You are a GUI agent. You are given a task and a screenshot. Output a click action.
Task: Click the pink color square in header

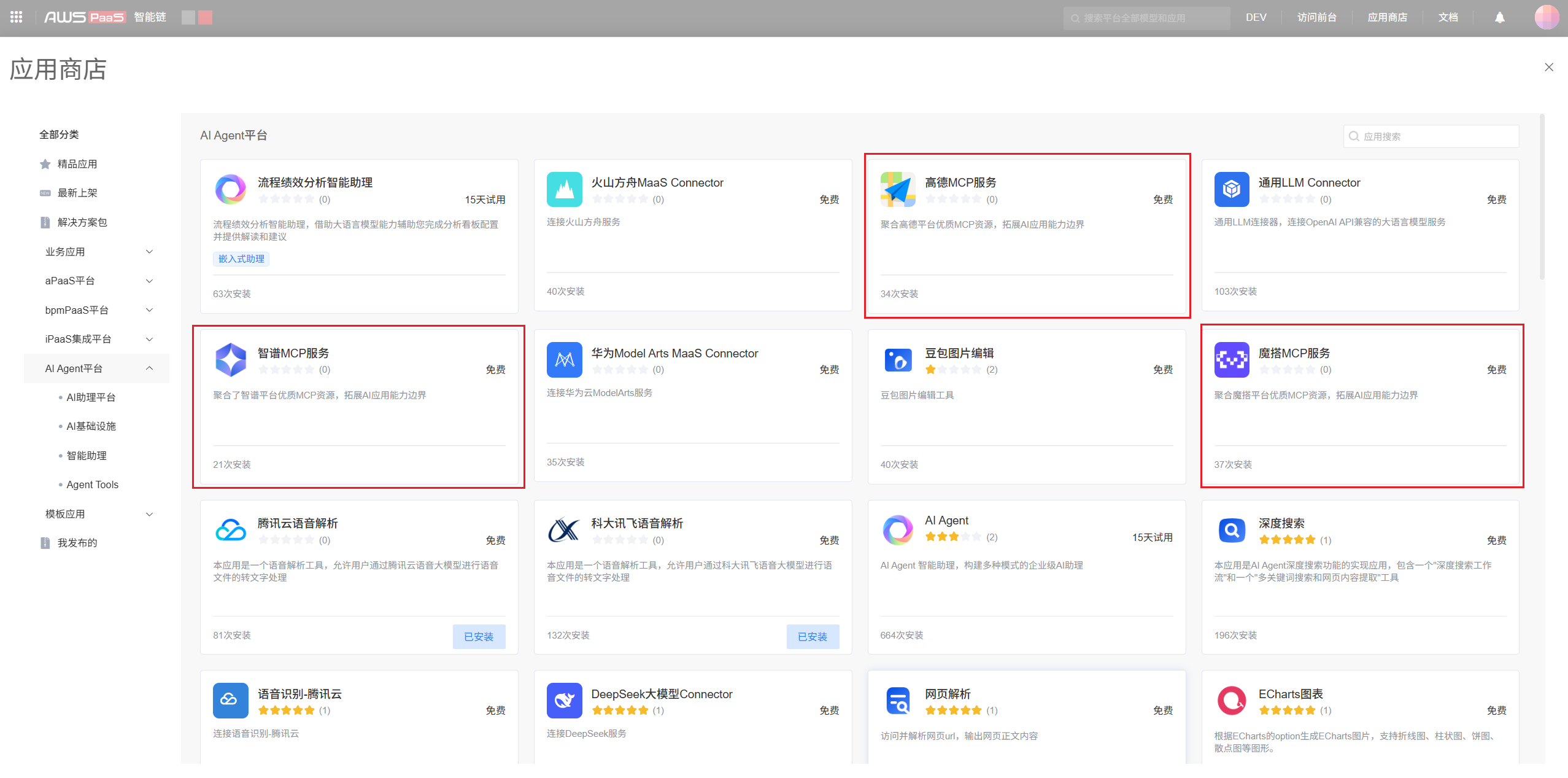[205, 17]
